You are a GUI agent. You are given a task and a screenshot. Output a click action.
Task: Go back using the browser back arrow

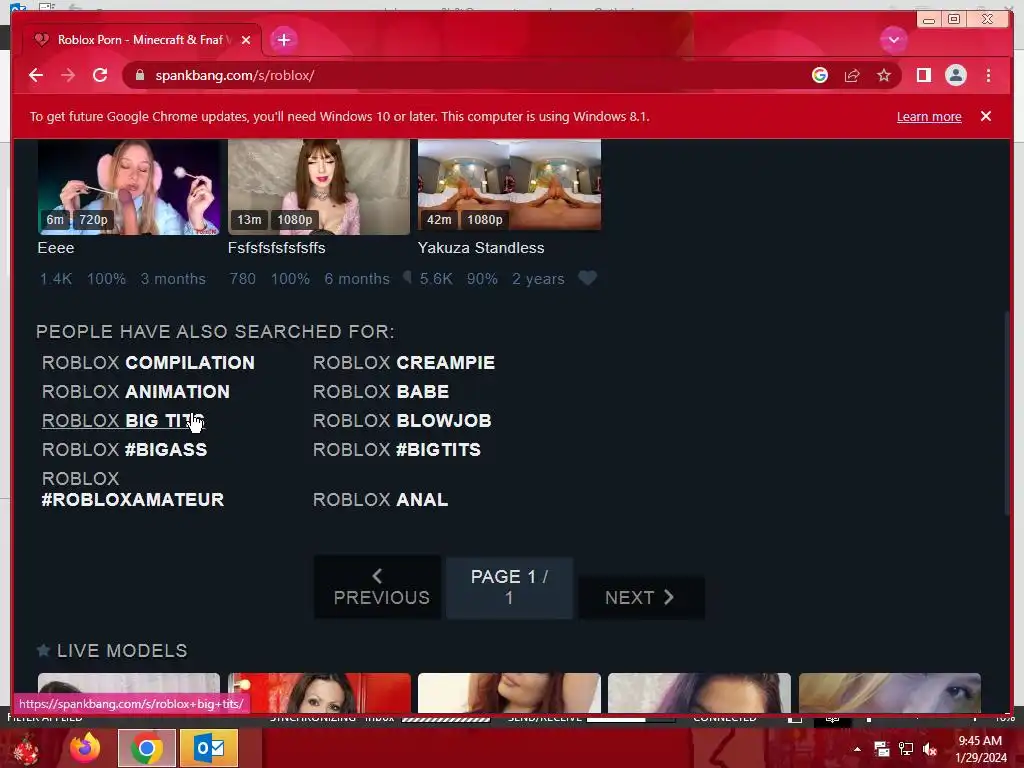click(x=36, y=75)
